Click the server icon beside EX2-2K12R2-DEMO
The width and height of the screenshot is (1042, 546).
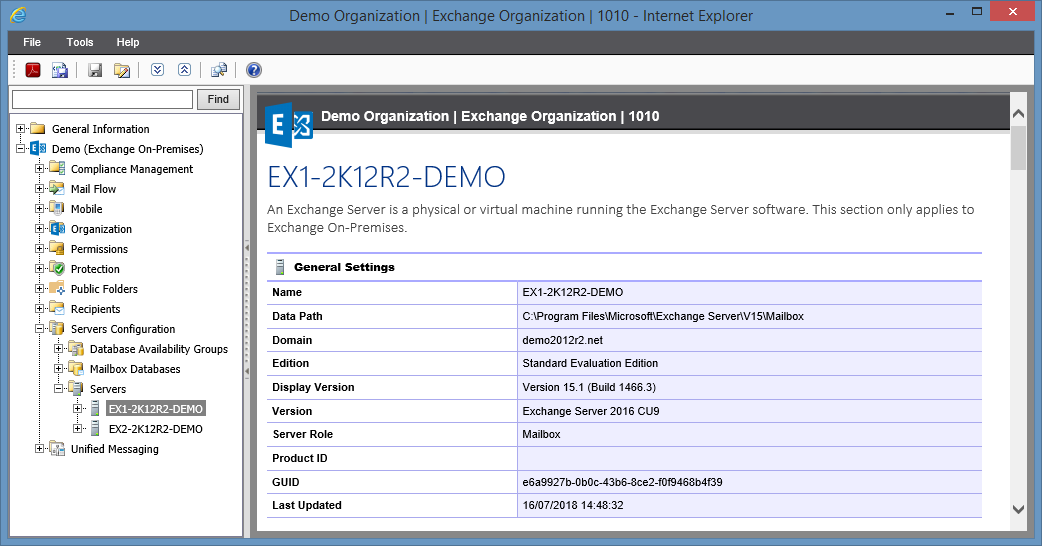pos(95,428)
